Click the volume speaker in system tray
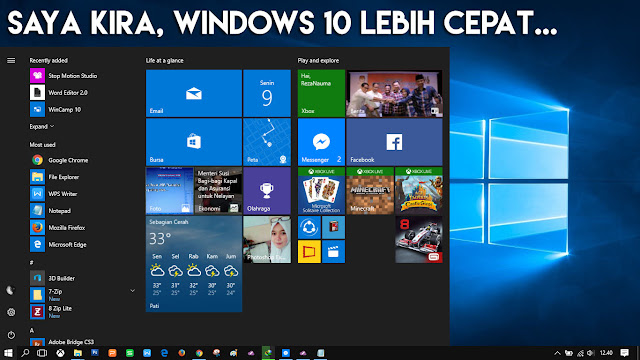The height and width of the screenshot is (360, 640). (591, 353)
